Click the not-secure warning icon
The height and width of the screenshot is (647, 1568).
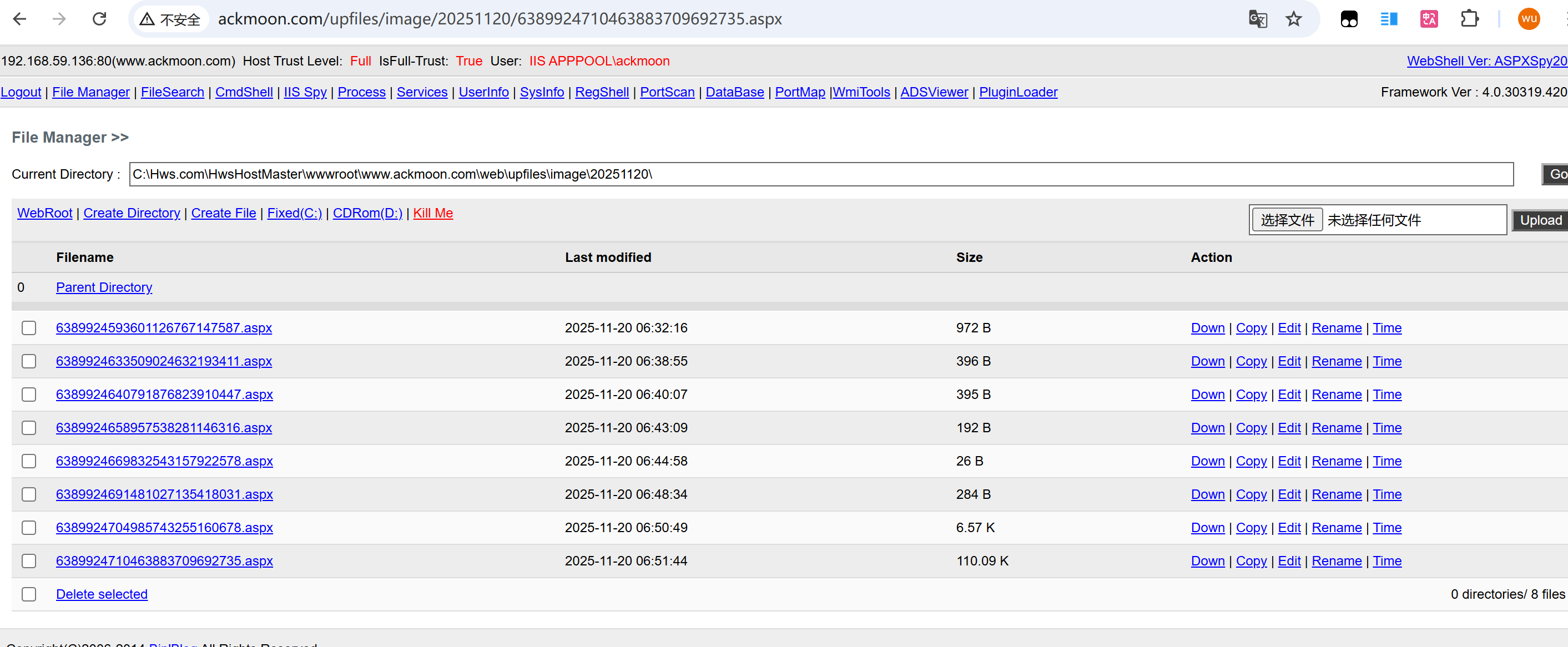pos(147,19)
